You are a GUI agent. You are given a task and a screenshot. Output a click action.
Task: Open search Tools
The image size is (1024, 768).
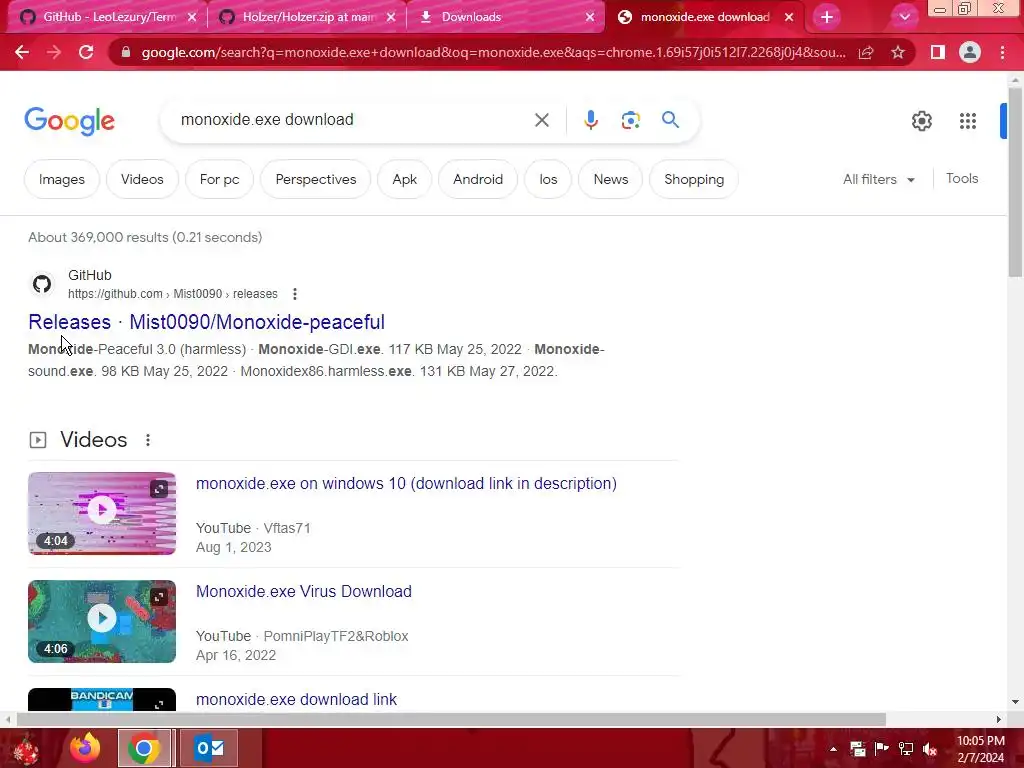(961, 178)
